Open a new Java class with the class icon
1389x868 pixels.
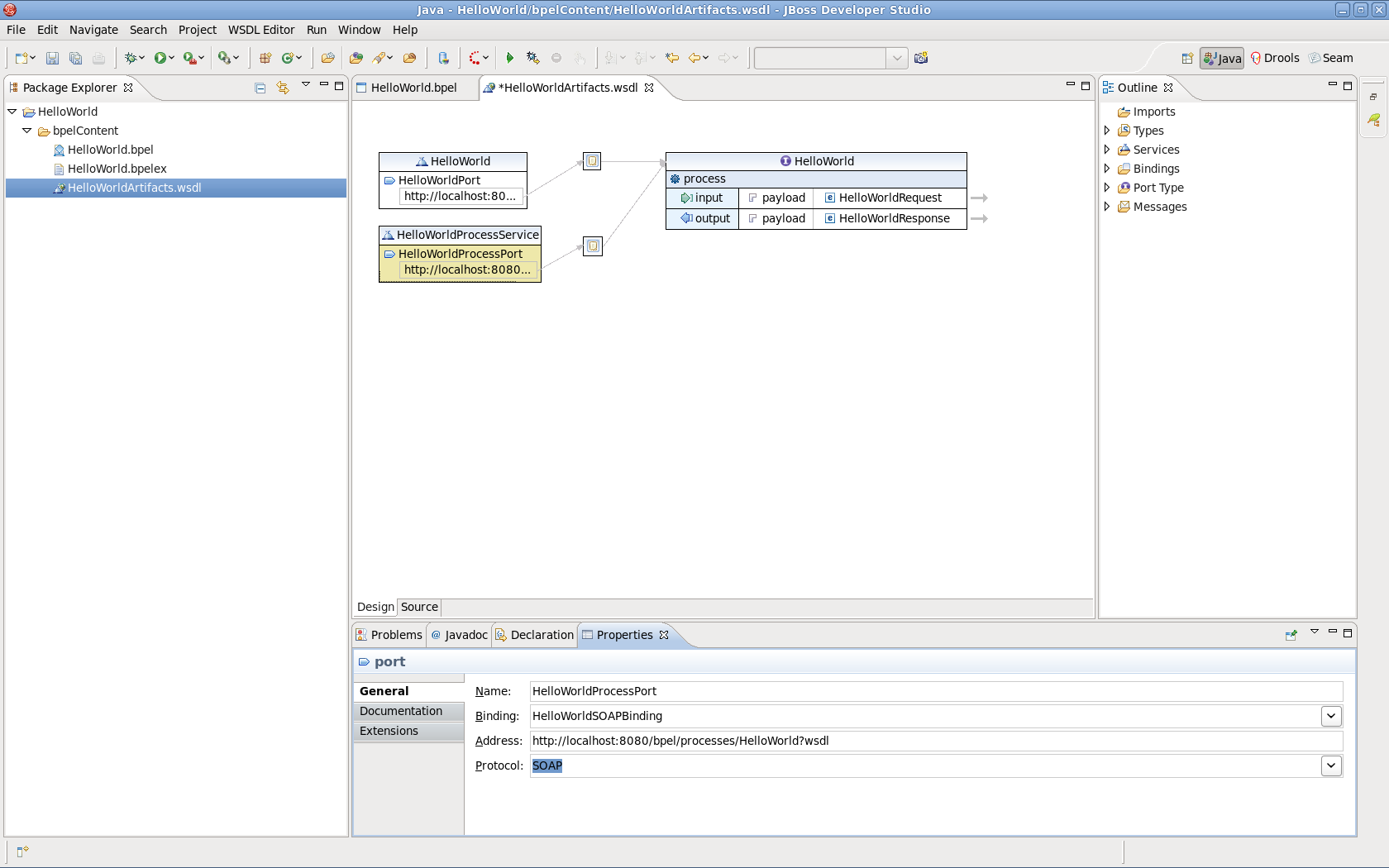[x=287, y=58]
